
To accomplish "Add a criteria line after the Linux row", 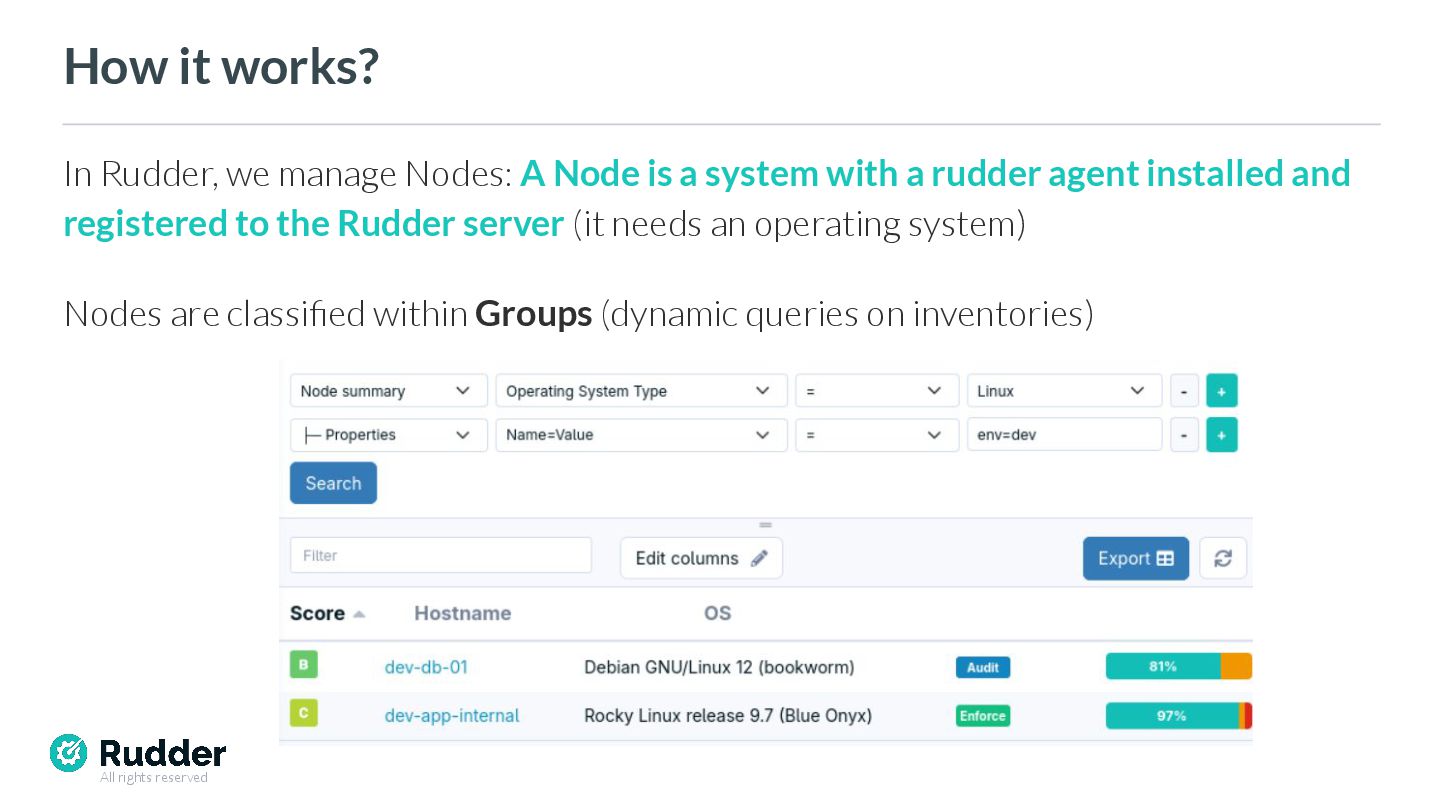I will pyautogui.click(x=1221, y=391).
